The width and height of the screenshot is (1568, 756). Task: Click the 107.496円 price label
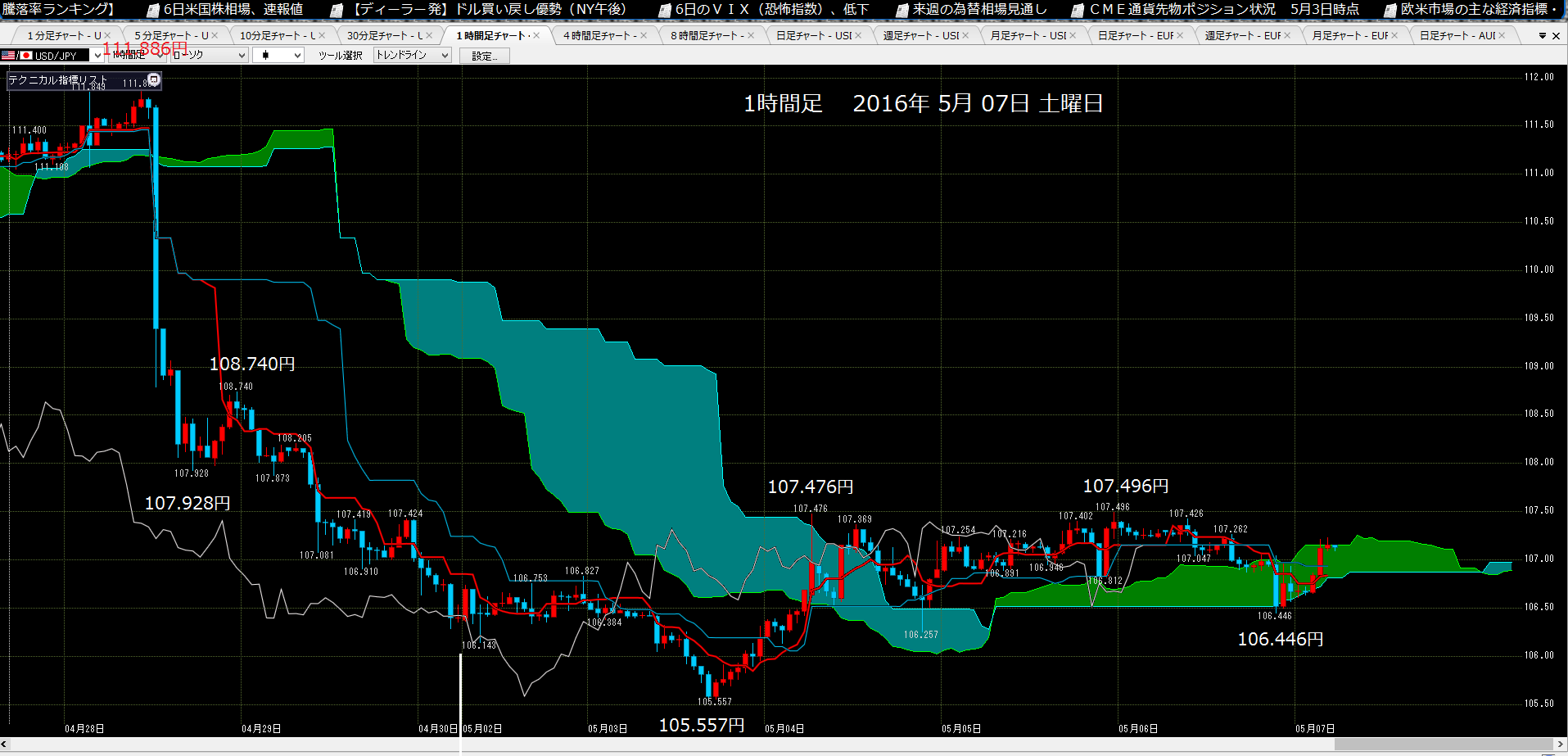(x=1126, y=487)
